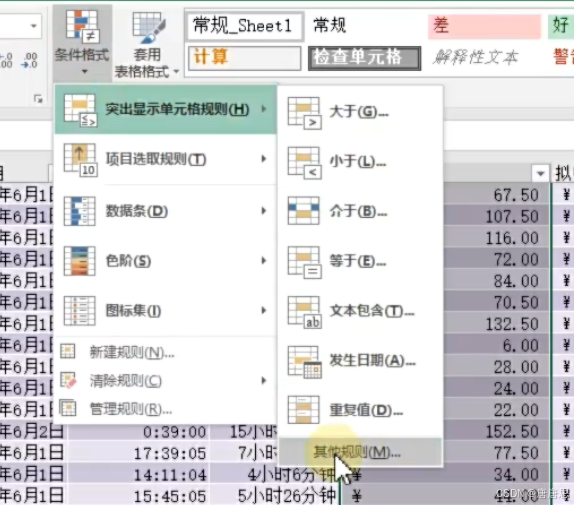The width and height of the screenshot is (574, 505).
Task: Select 重复值(D)... rule option
Action: (x=360, y=411)
